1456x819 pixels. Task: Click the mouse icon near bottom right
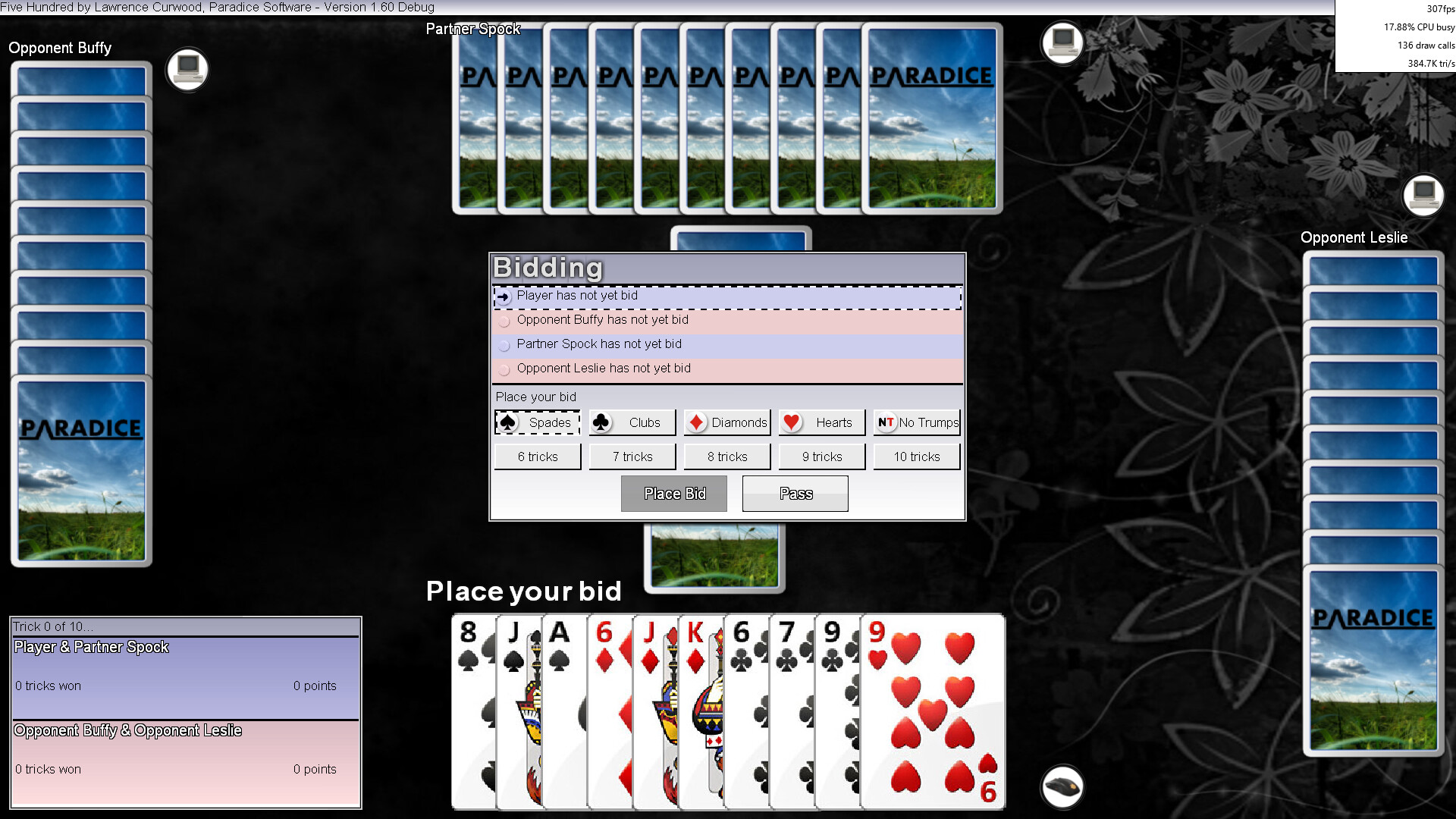pos(1062,786)
